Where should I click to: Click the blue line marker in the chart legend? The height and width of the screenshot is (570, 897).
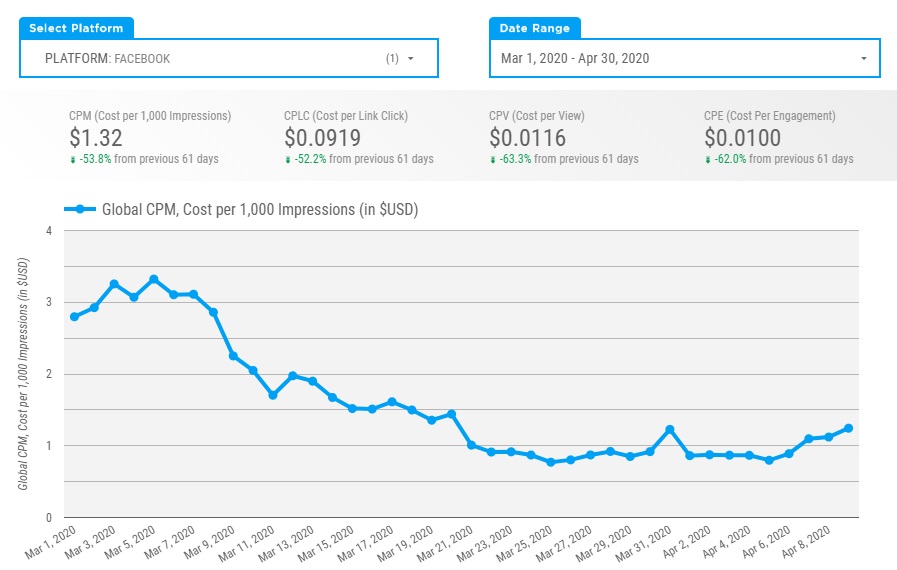pyautogui.click(x=80, y=209)
